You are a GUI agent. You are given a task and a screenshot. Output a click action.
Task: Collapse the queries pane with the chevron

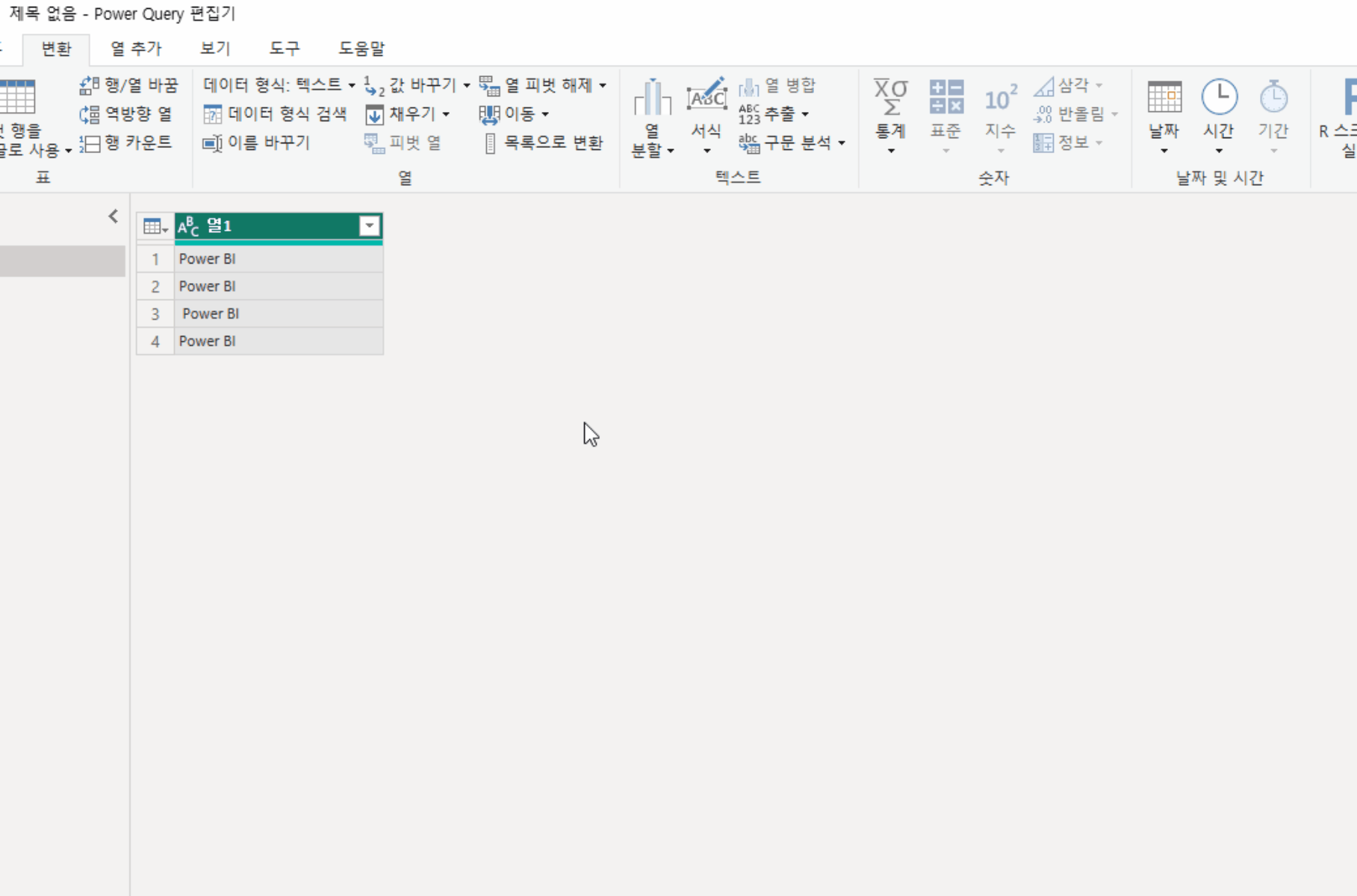pos(113,217)
